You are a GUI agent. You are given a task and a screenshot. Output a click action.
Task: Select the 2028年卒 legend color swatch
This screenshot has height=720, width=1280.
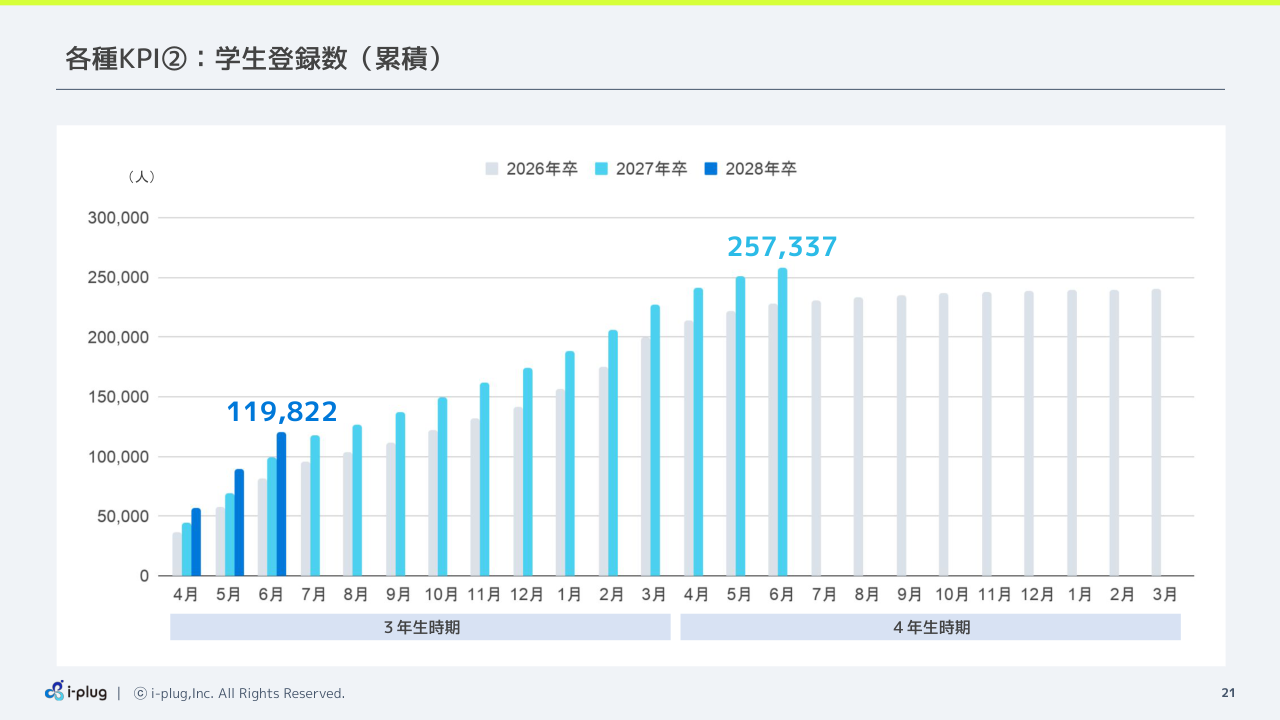coord(711,169)
